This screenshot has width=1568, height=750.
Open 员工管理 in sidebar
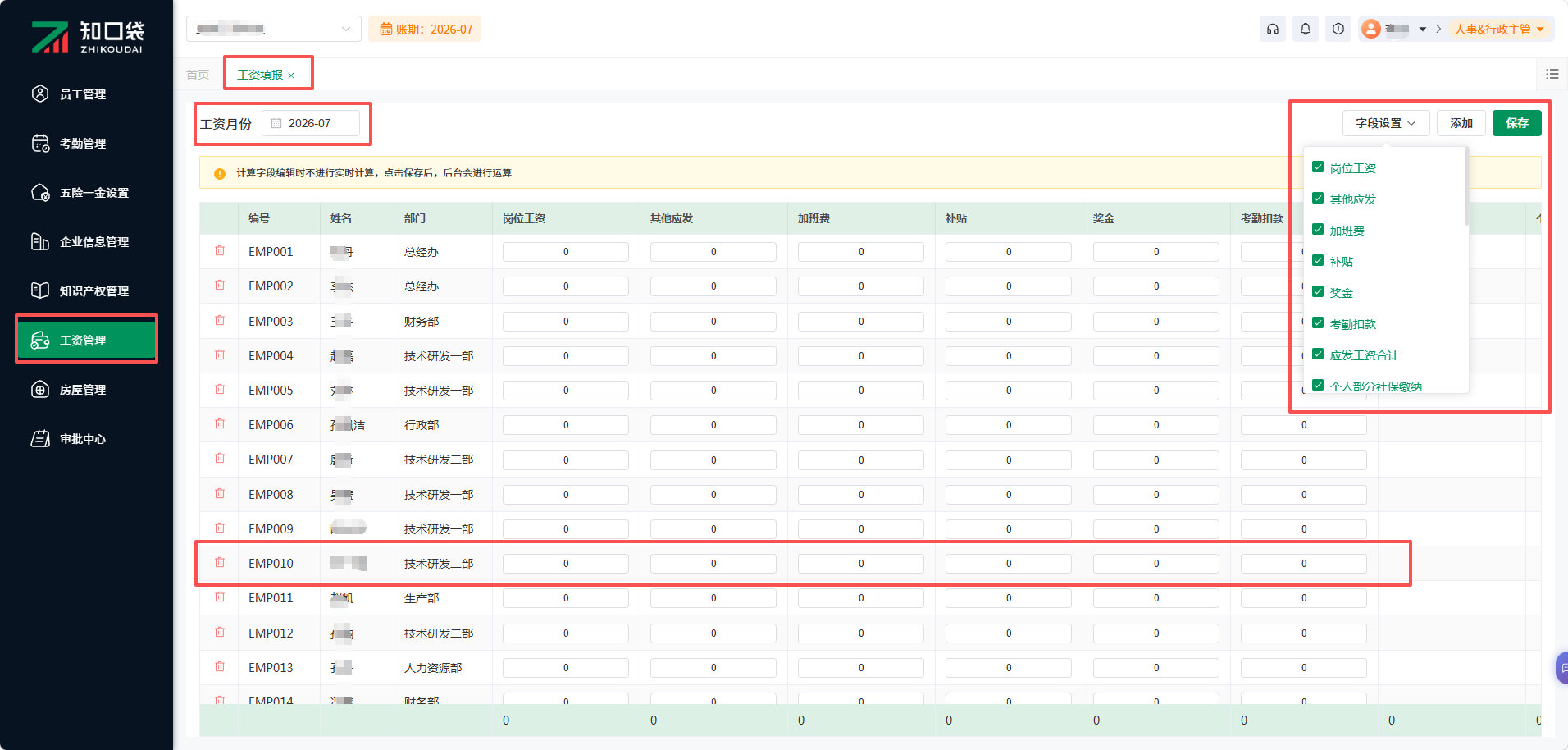click(87, 94)
